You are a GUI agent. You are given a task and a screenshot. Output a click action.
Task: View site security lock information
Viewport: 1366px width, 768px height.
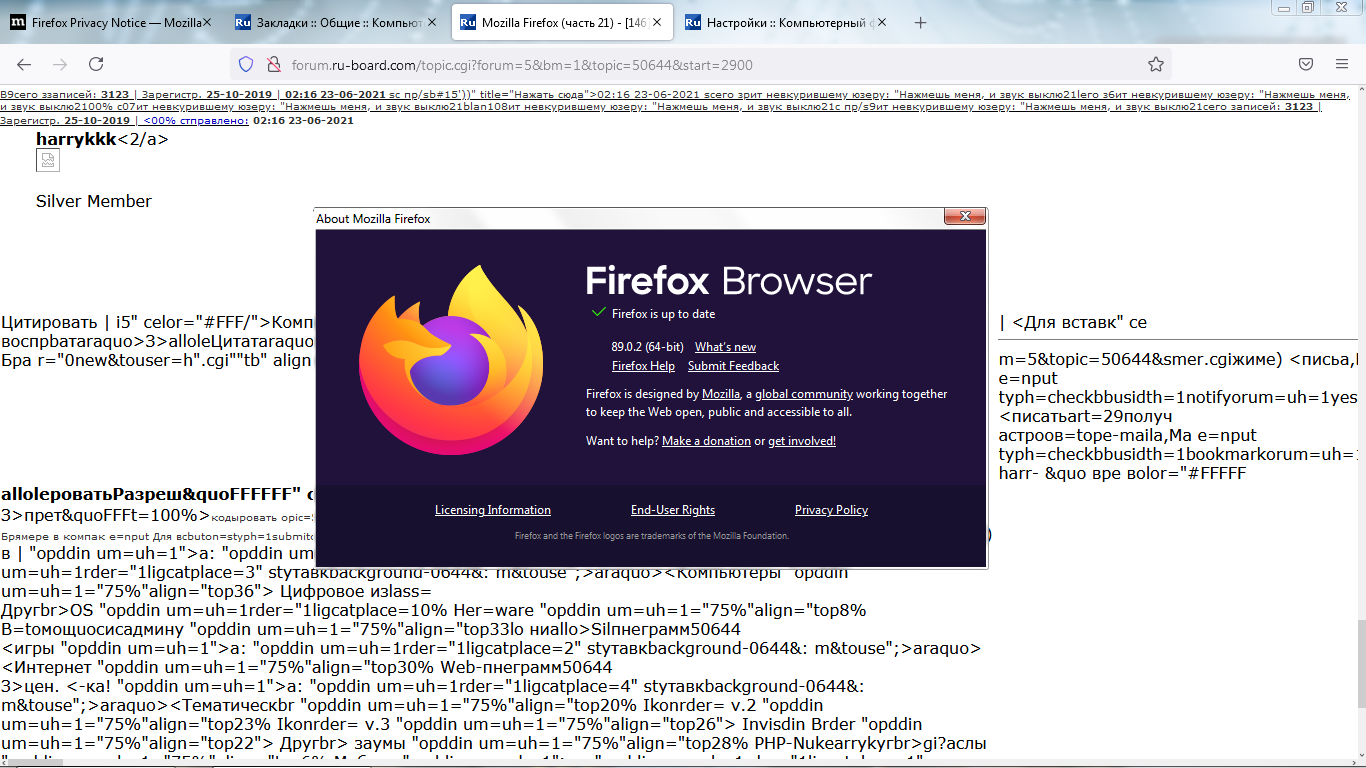pos(272,64)
